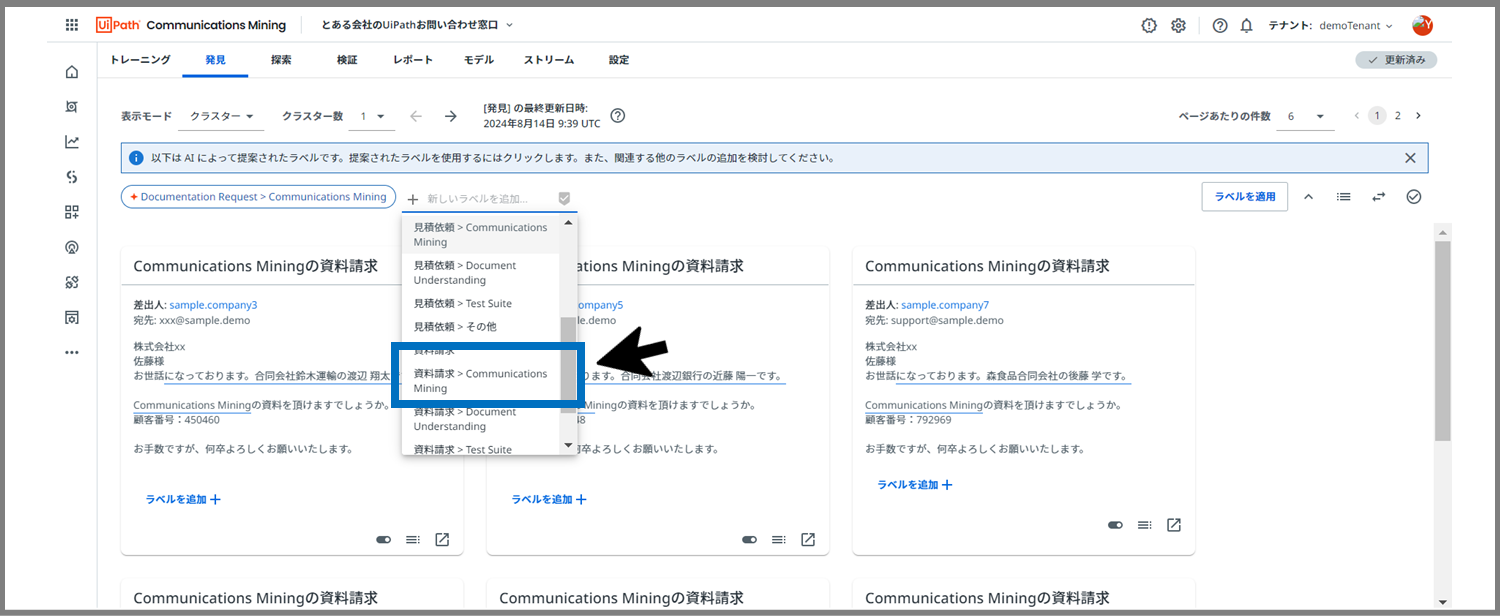Open the second sidebar icon below Home

pyautogui.click(x=72, y=107)
